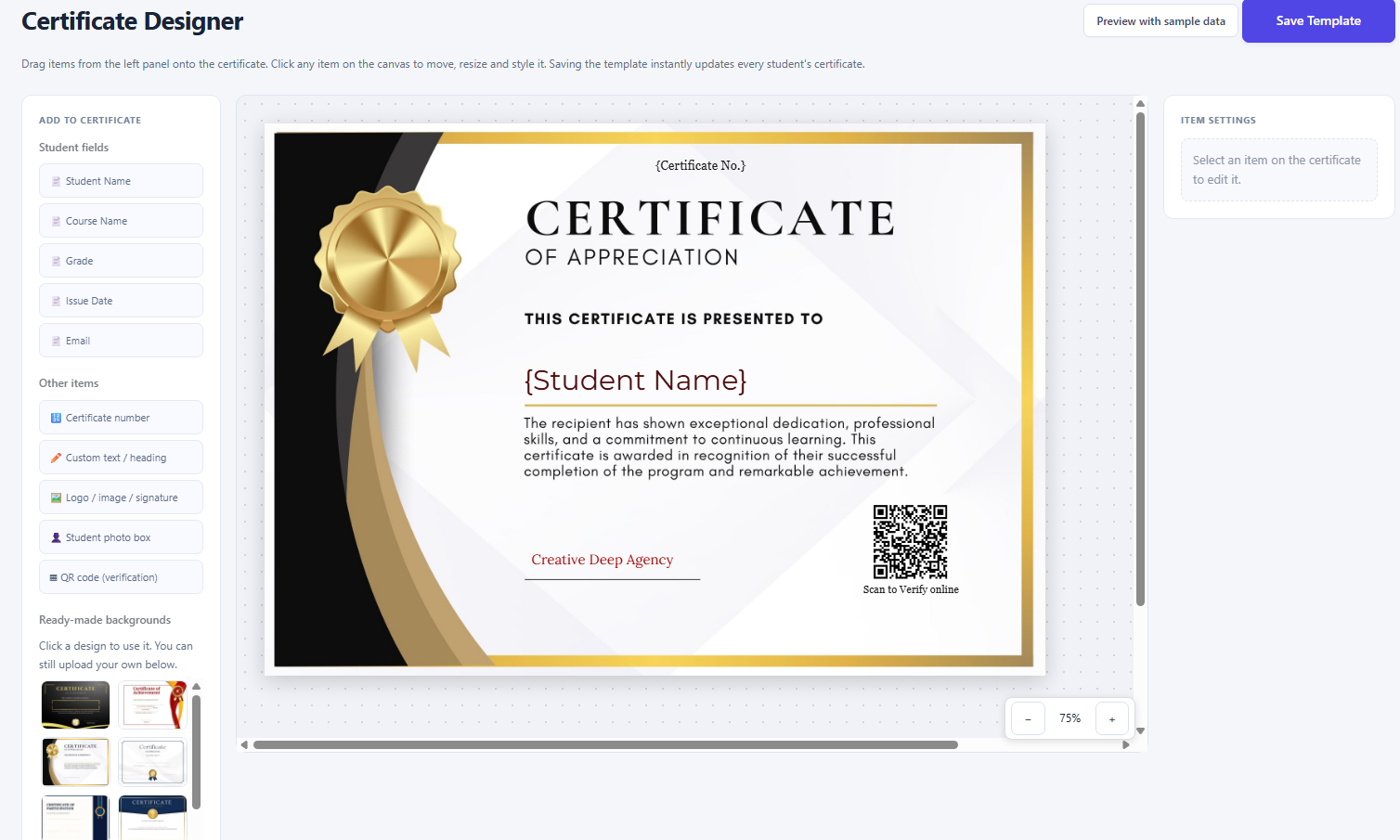This screenshot has width=1400, height=840.
Task: Click the QR code (verification) icon
Action: tap(54, 578)
